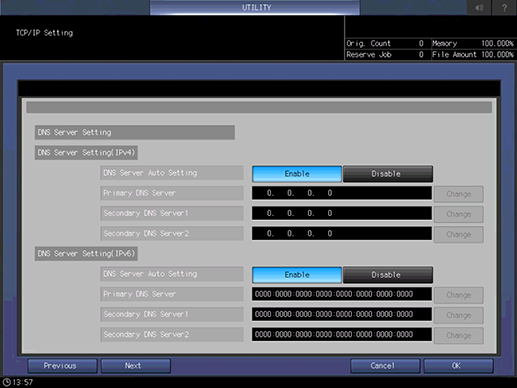Enable IPv4 DNS Server Auto Setting
Screen dimensions: 517x388
(297, 174)
